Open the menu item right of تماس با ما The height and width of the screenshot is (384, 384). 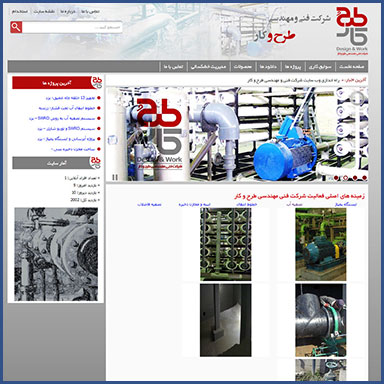click(208, 67)
